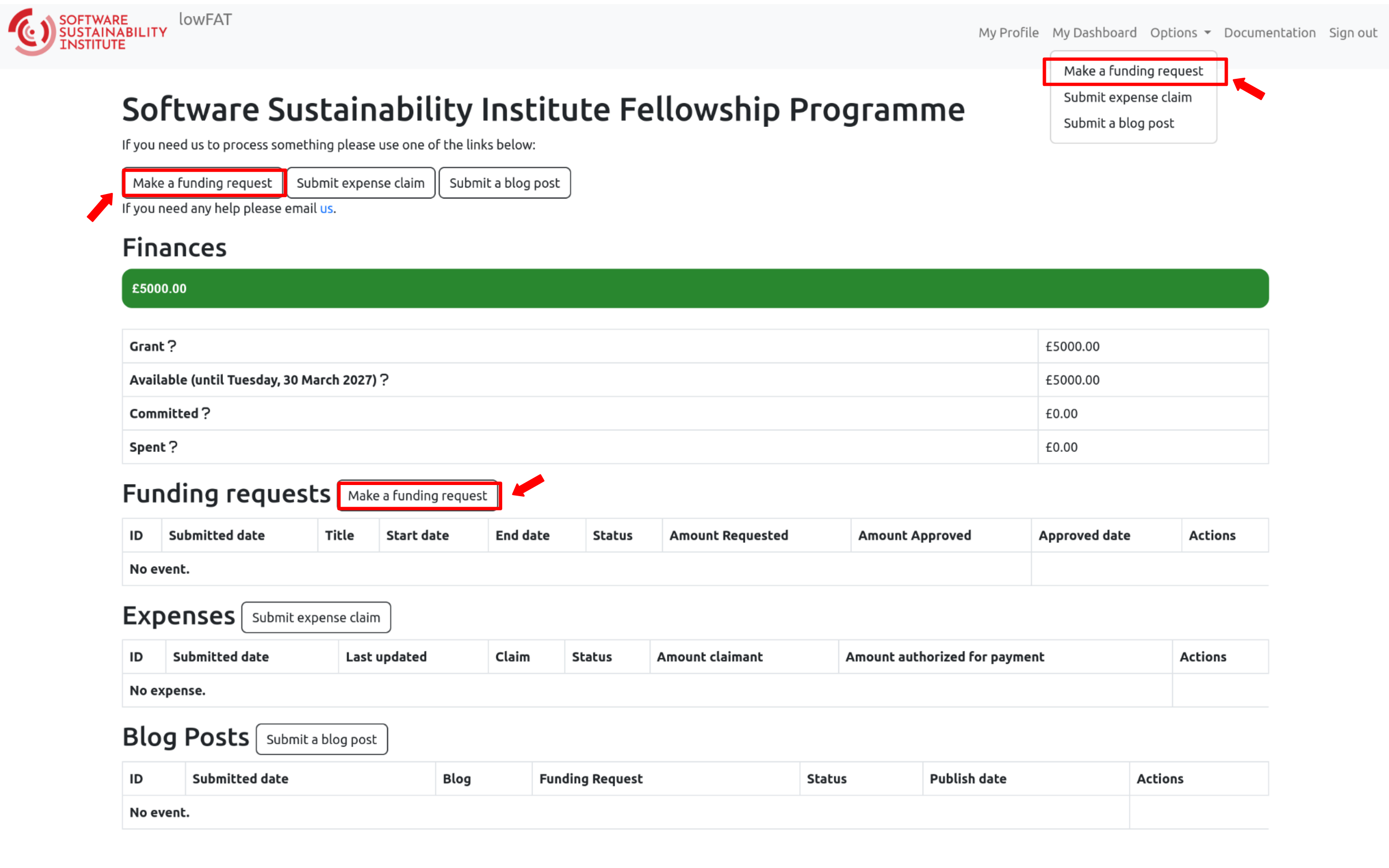The image size is (1389, 868).
Task: Click the Funding Request column in Blog Posts
Action: (x=666, y=779)
